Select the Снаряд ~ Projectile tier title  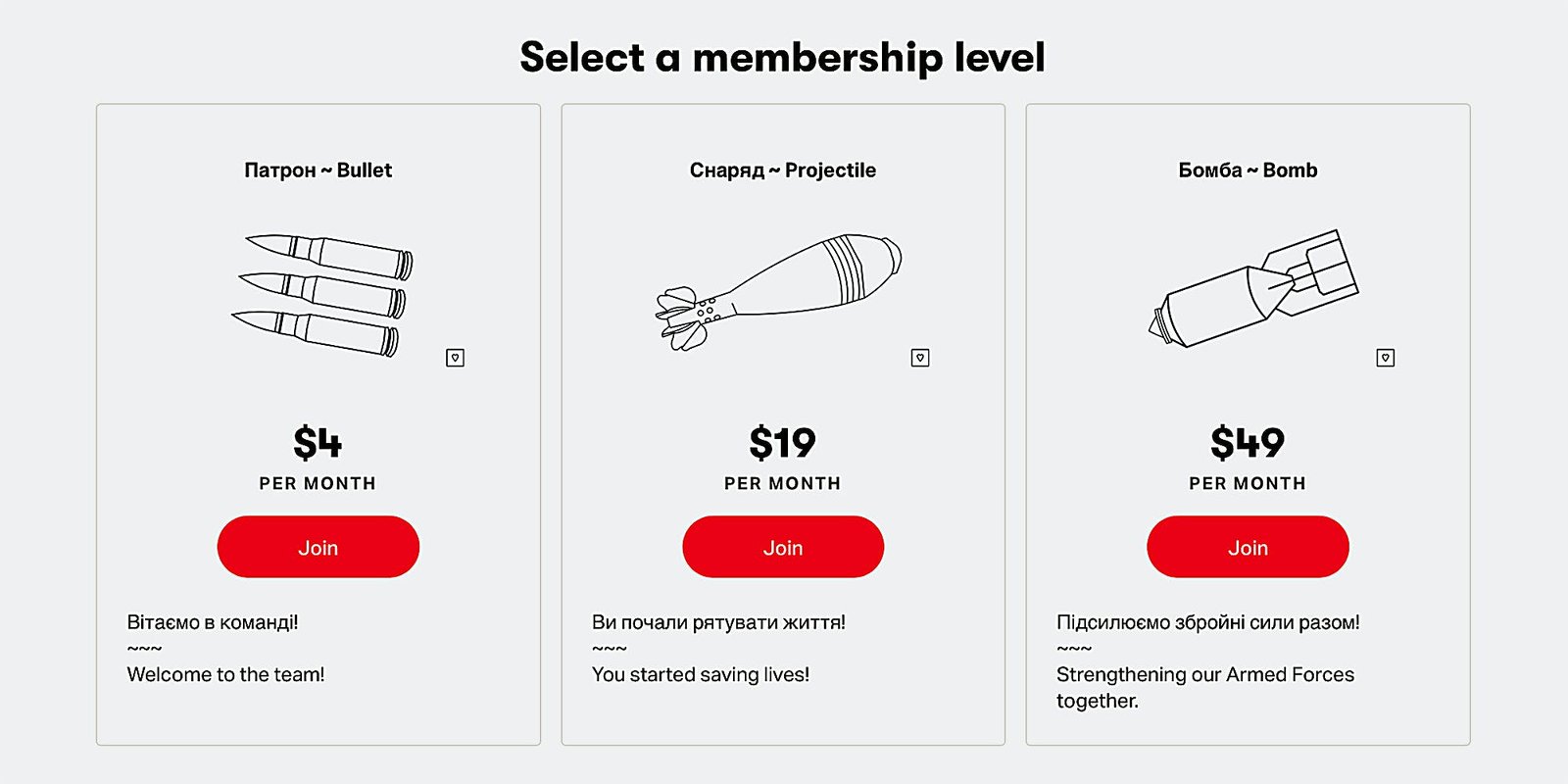(x=783, y=171)
